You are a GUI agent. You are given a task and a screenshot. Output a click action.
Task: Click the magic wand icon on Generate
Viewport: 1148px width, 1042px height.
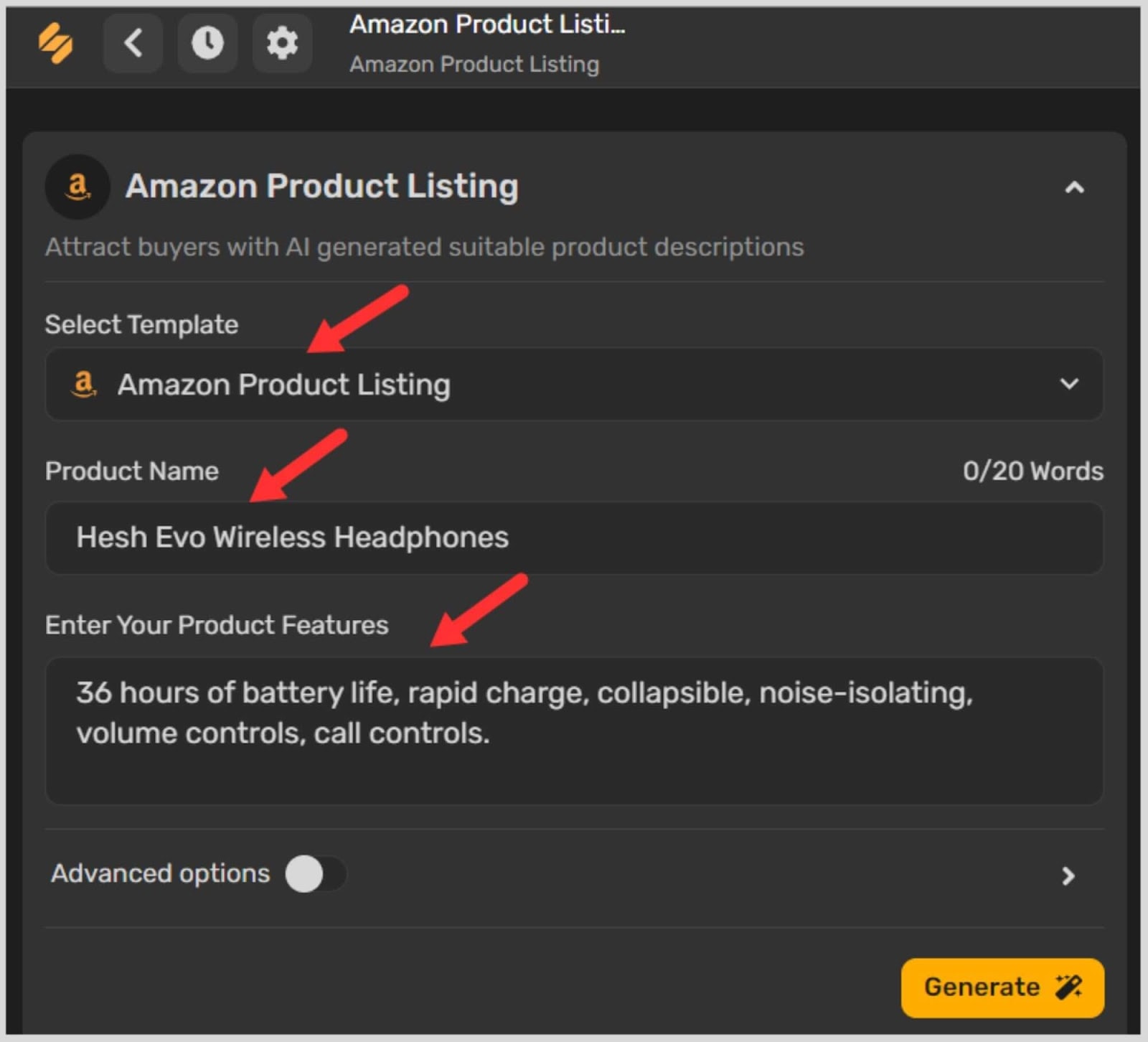point(1068,987)
